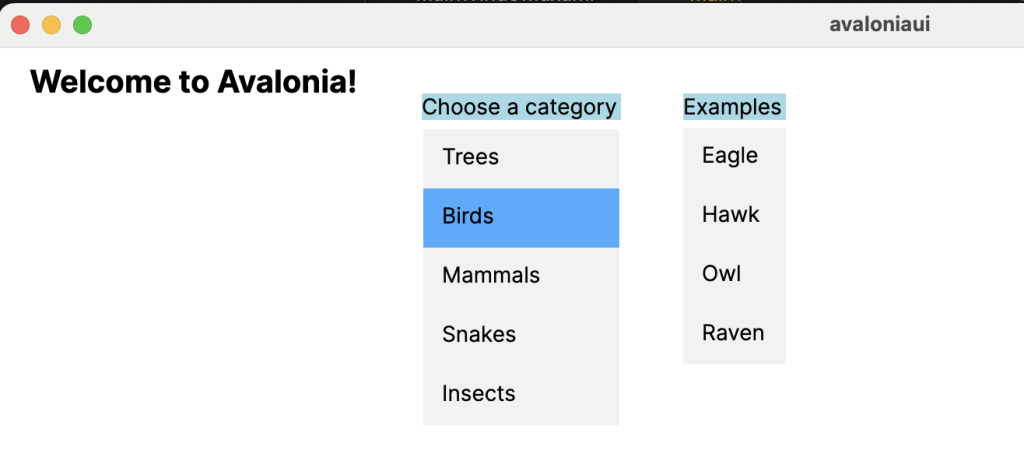The height and width of the screenshot is (475, 1024).
Task: Click the highlighted Birds category
Action: pyautogui.click(x=520, y=216)
